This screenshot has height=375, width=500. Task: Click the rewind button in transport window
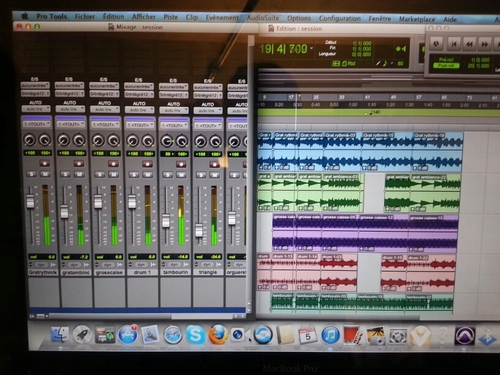469,44
